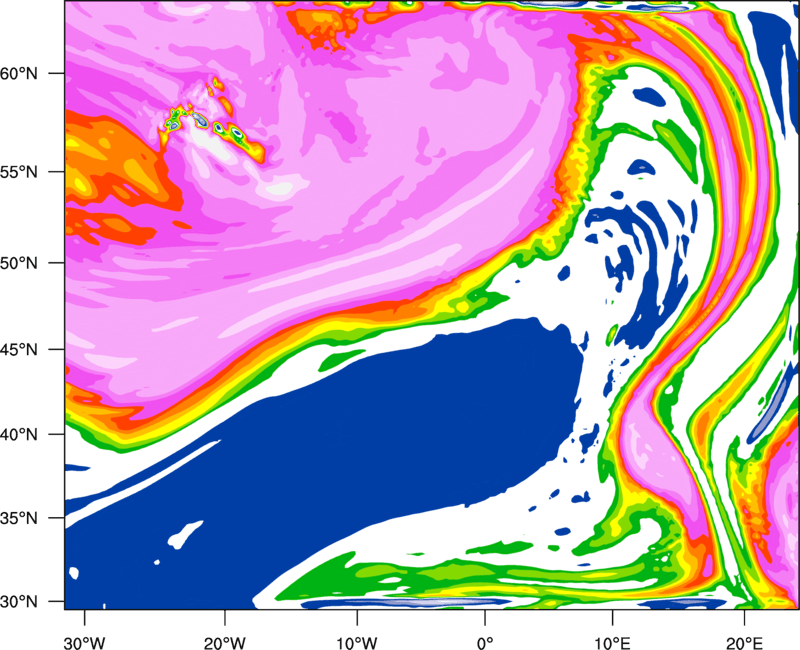Screen dimensions: 800x650
Task: Click the 35°N latitude label
Action: click(19, 518)
